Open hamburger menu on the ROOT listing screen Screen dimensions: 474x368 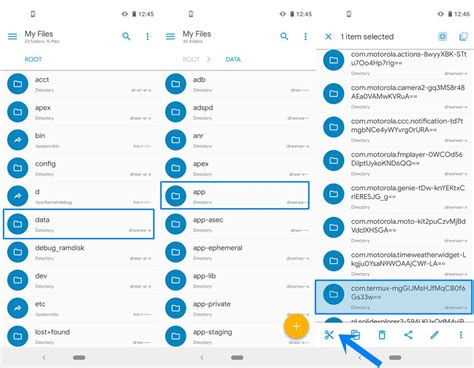point(12,36)
